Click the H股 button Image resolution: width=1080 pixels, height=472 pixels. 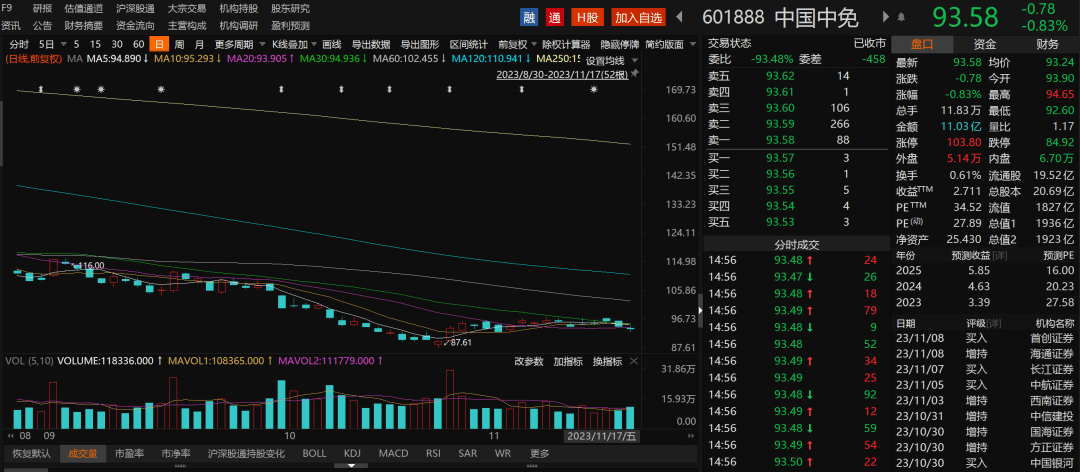pos(588,17)
